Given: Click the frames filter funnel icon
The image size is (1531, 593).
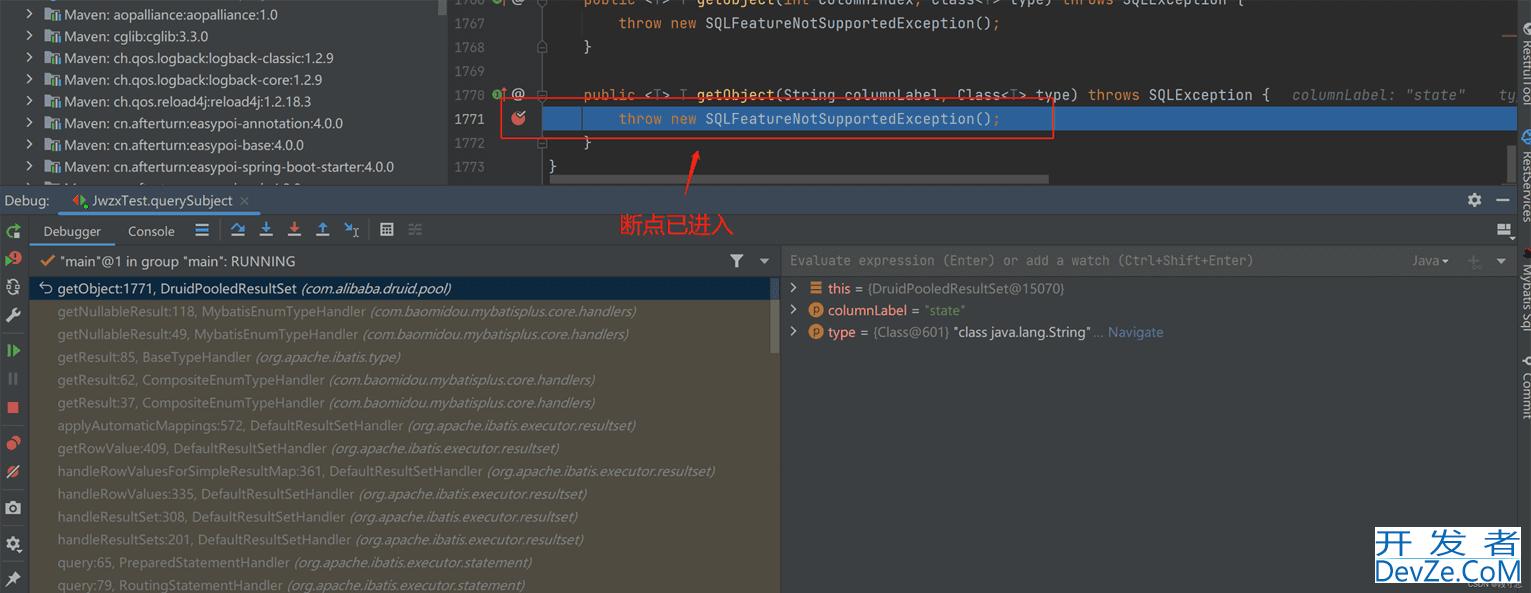Looking at the screenshot, I should 737,261.
